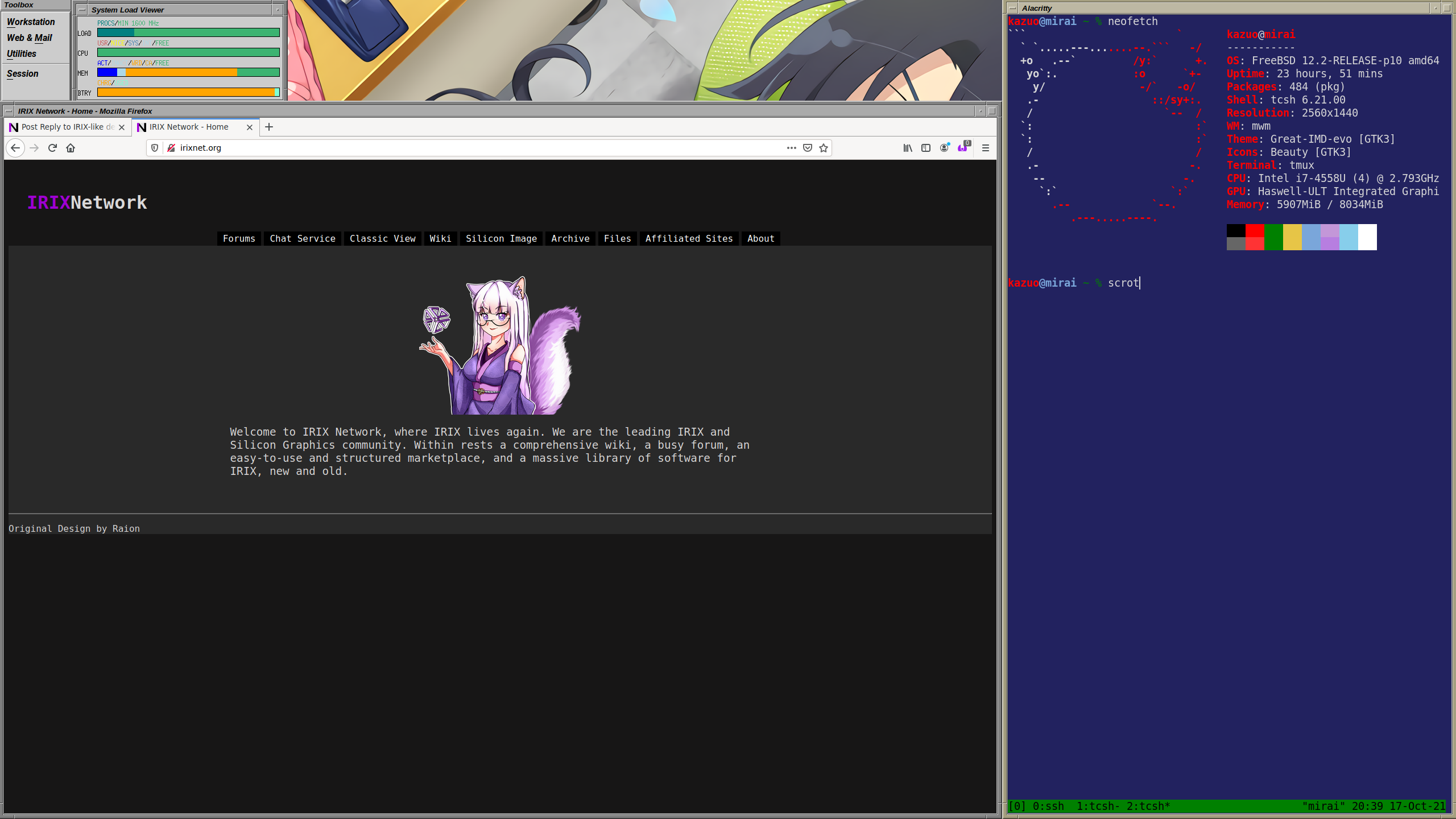Click the white neofetch color block
Image resolution: width=1456 pixels, height=819 pixels.
pyautogui.click(x=1367, y=237)
